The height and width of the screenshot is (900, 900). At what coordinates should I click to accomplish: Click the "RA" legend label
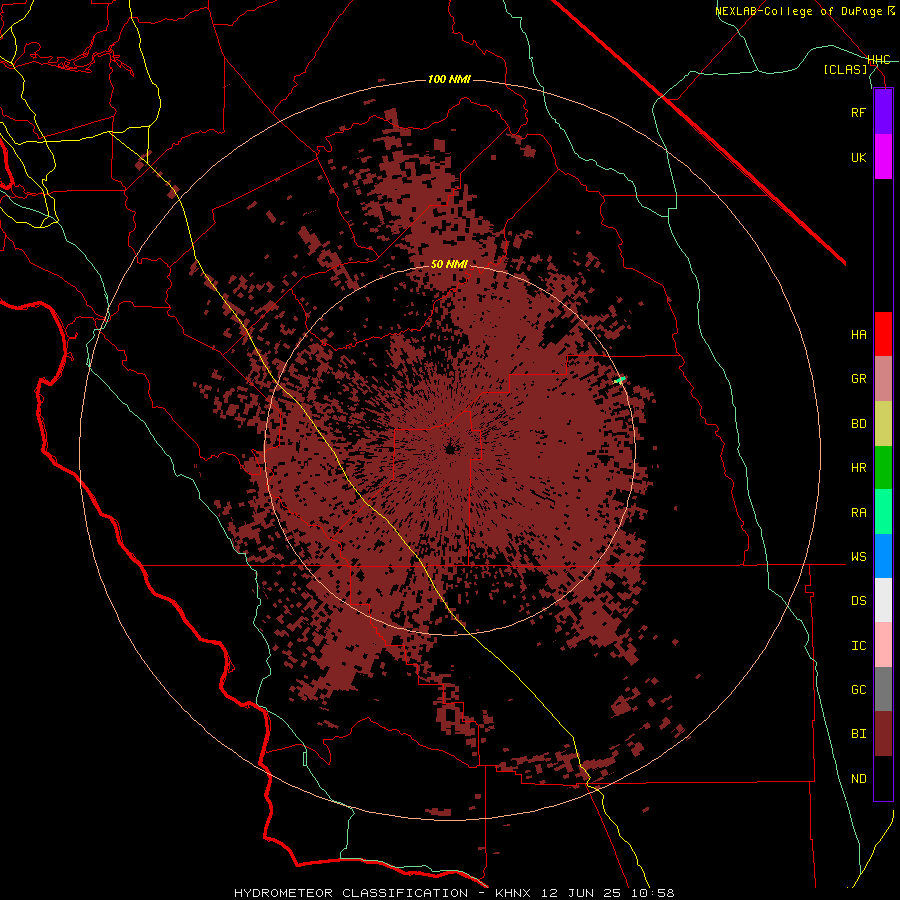(858, 513)
